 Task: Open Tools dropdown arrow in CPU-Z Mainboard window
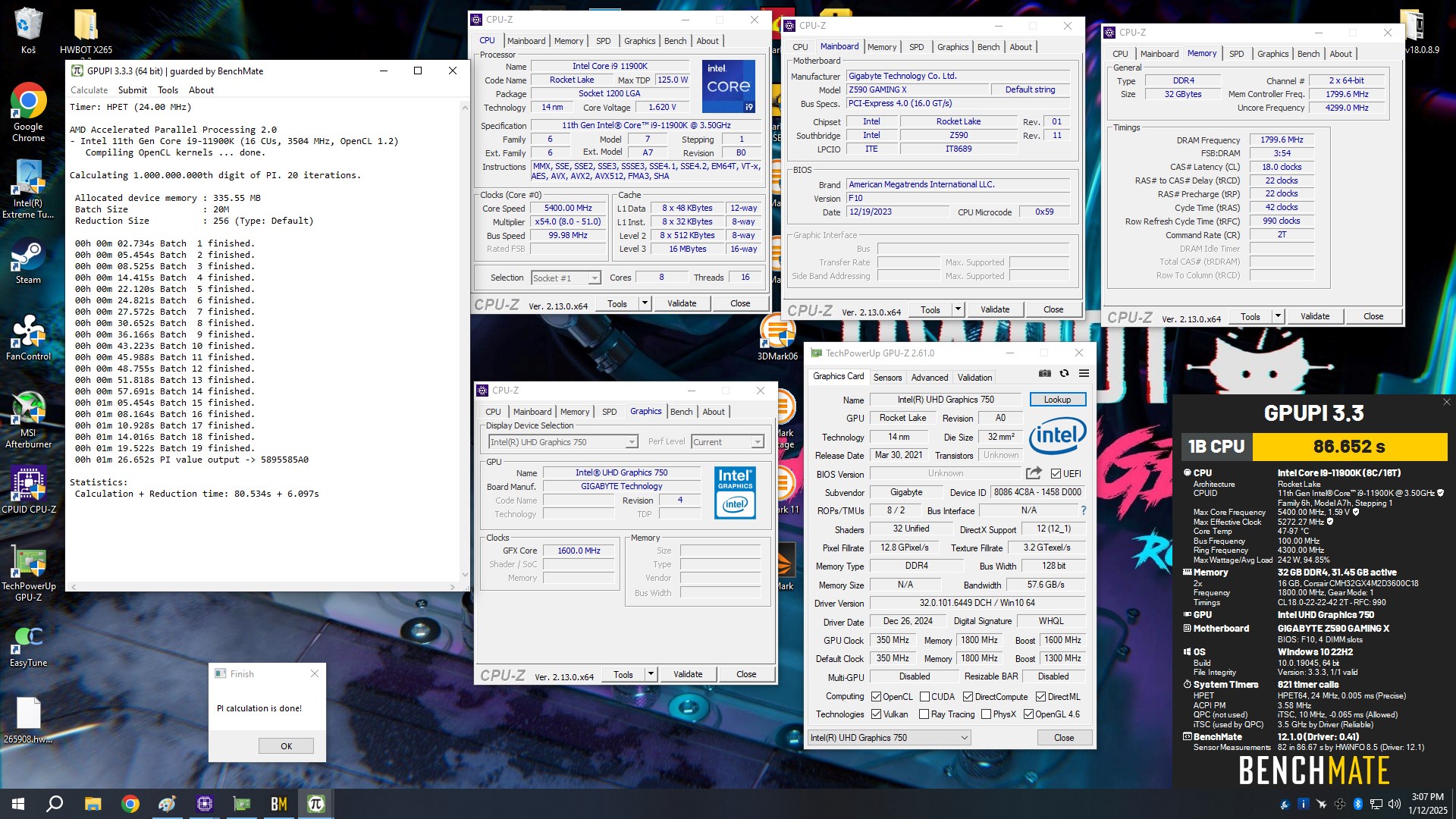(958, 309)
